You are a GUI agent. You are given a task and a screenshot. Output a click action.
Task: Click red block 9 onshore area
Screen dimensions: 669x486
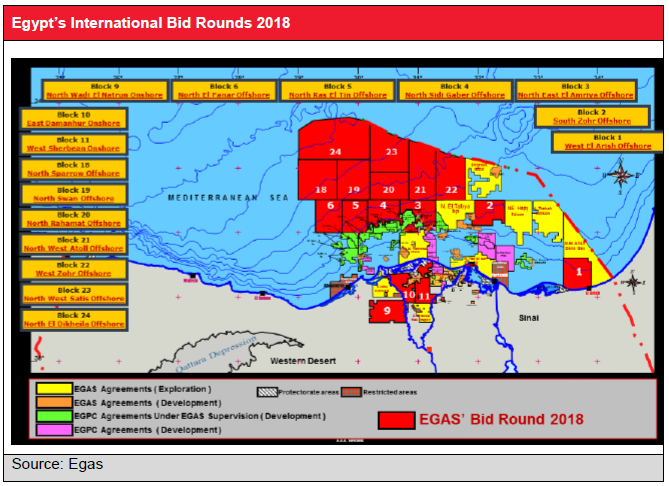pyautogui.click(x=387, y=312)
